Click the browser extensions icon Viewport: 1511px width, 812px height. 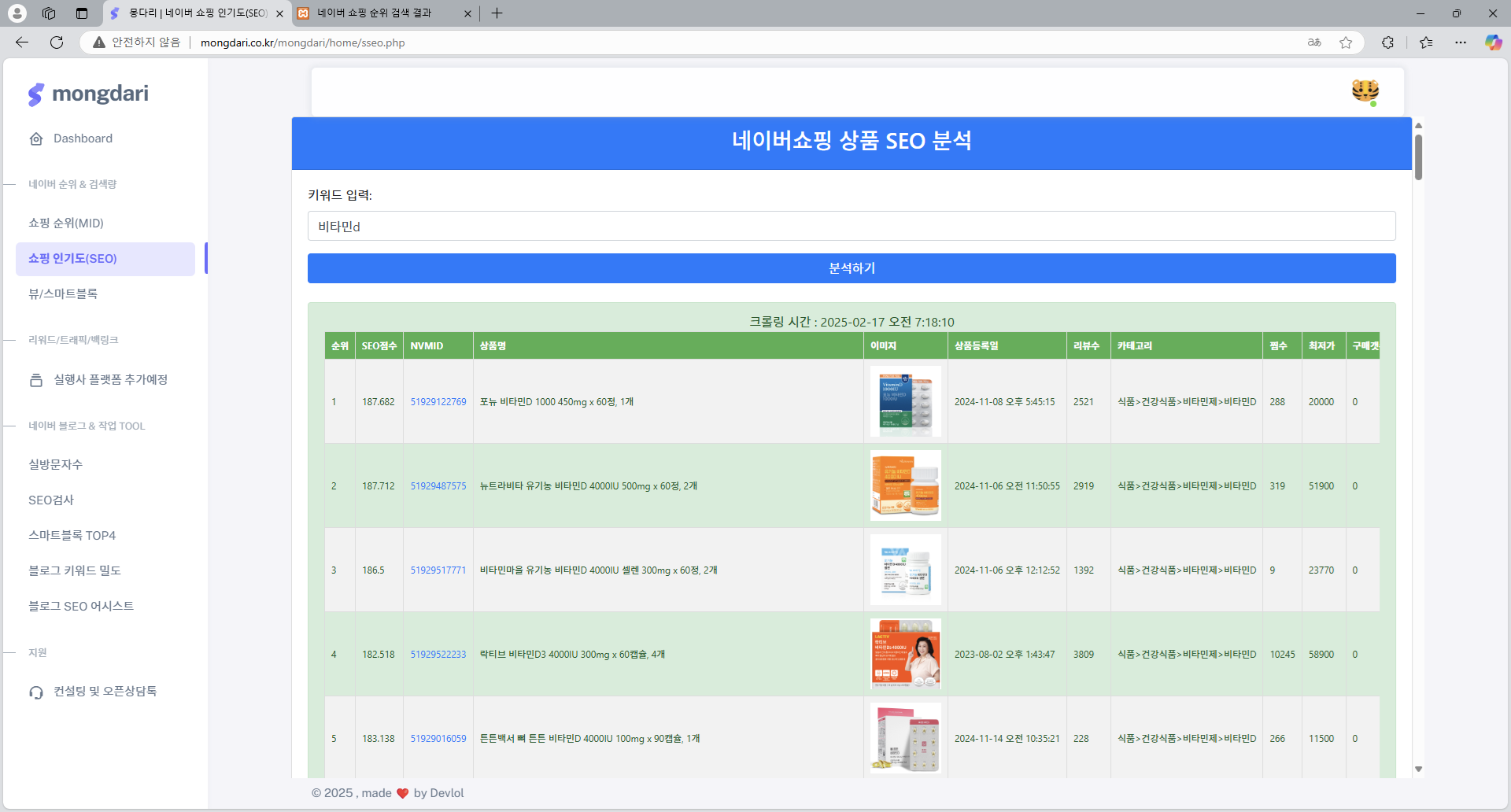click(x=1387, y=42)
